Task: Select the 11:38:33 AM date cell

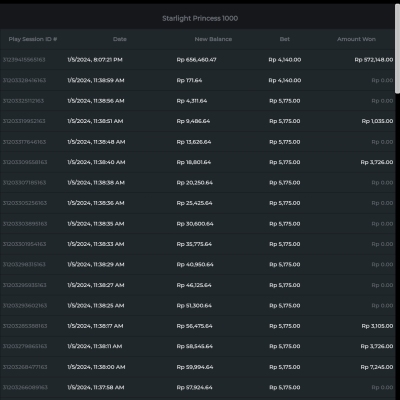Action: tap(96, 244)
